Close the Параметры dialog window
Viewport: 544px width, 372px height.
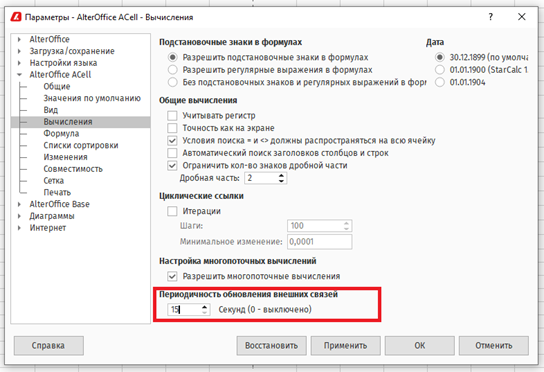click(521, 17)
